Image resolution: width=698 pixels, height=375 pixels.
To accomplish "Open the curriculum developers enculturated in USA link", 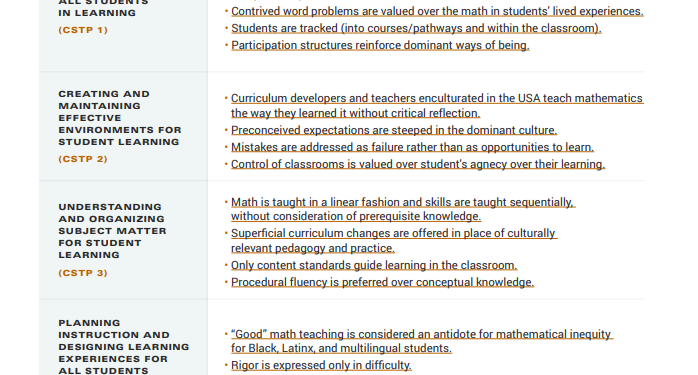I will 437,106.
